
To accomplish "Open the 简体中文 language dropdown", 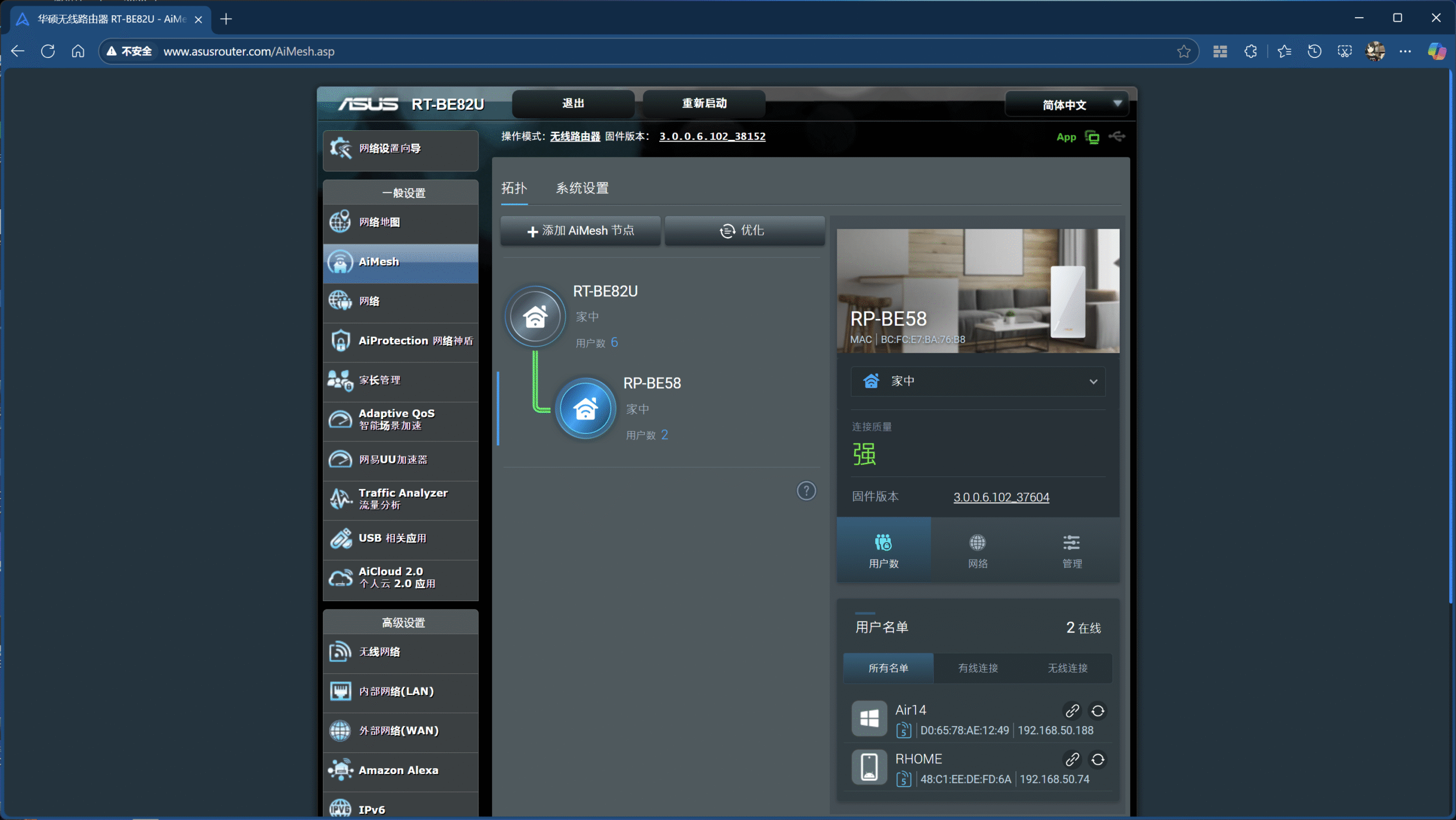I will click(1067, 105).
